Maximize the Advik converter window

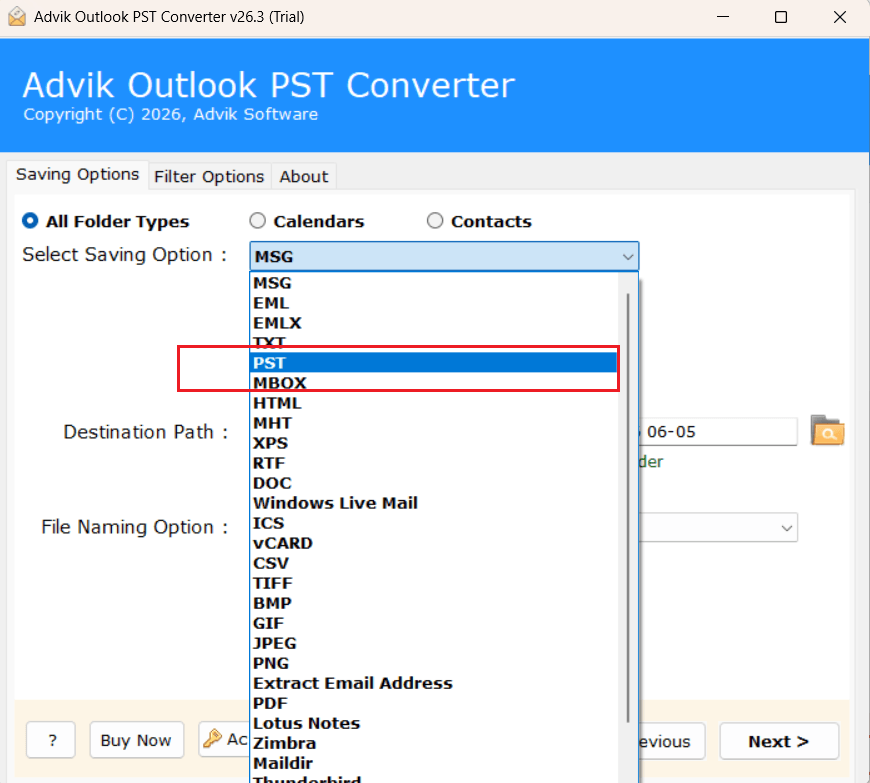[x=781, y=17]
